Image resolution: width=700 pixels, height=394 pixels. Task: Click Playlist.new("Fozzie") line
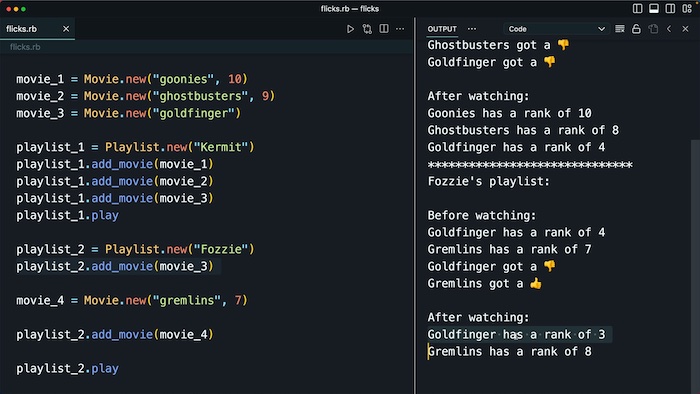point(135,249)
